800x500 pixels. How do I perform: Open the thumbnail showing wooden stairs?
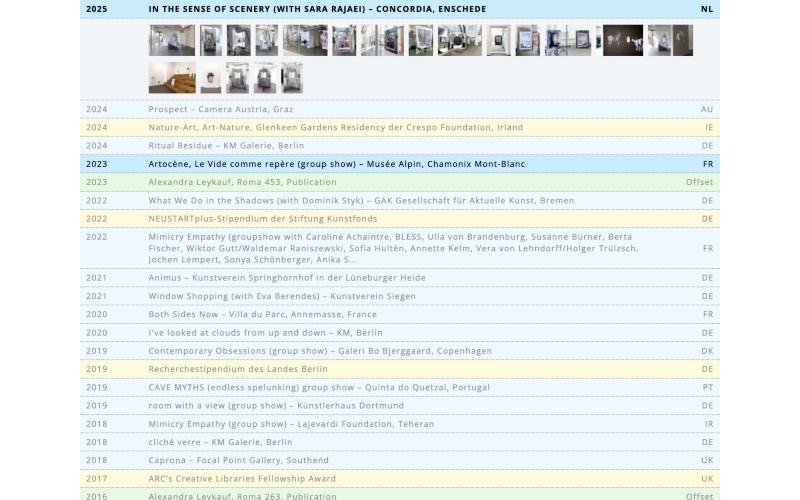(x=172, y=78)
